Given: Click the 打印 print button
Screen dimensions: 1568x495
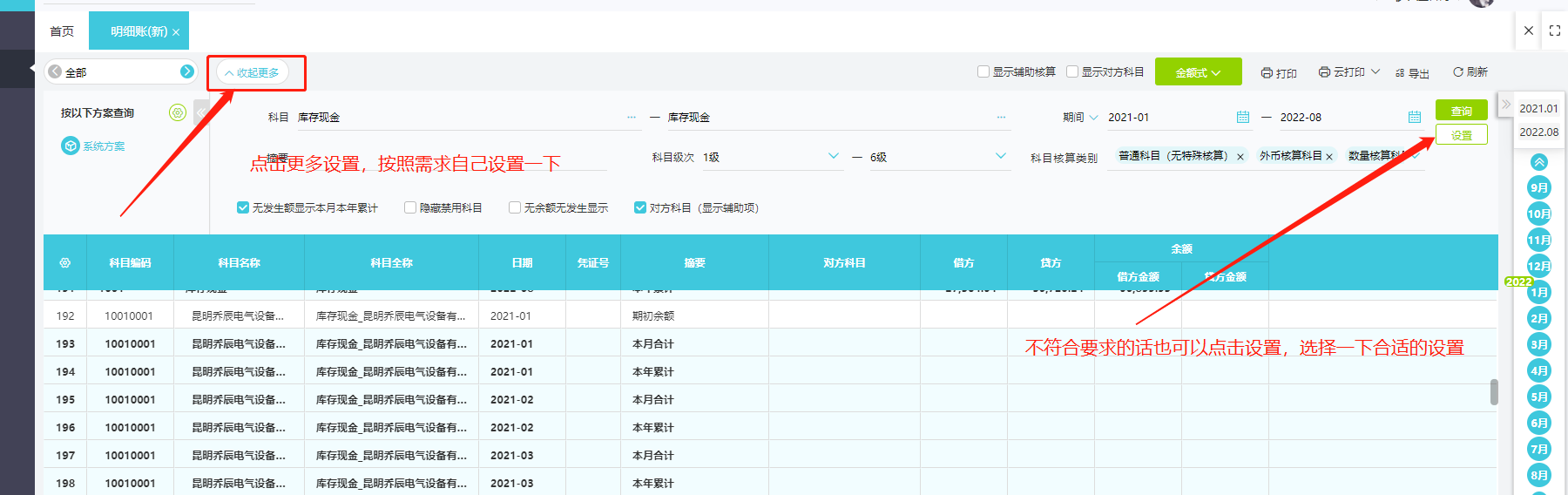Looking at the screenshot, I should pos(1279,73).
